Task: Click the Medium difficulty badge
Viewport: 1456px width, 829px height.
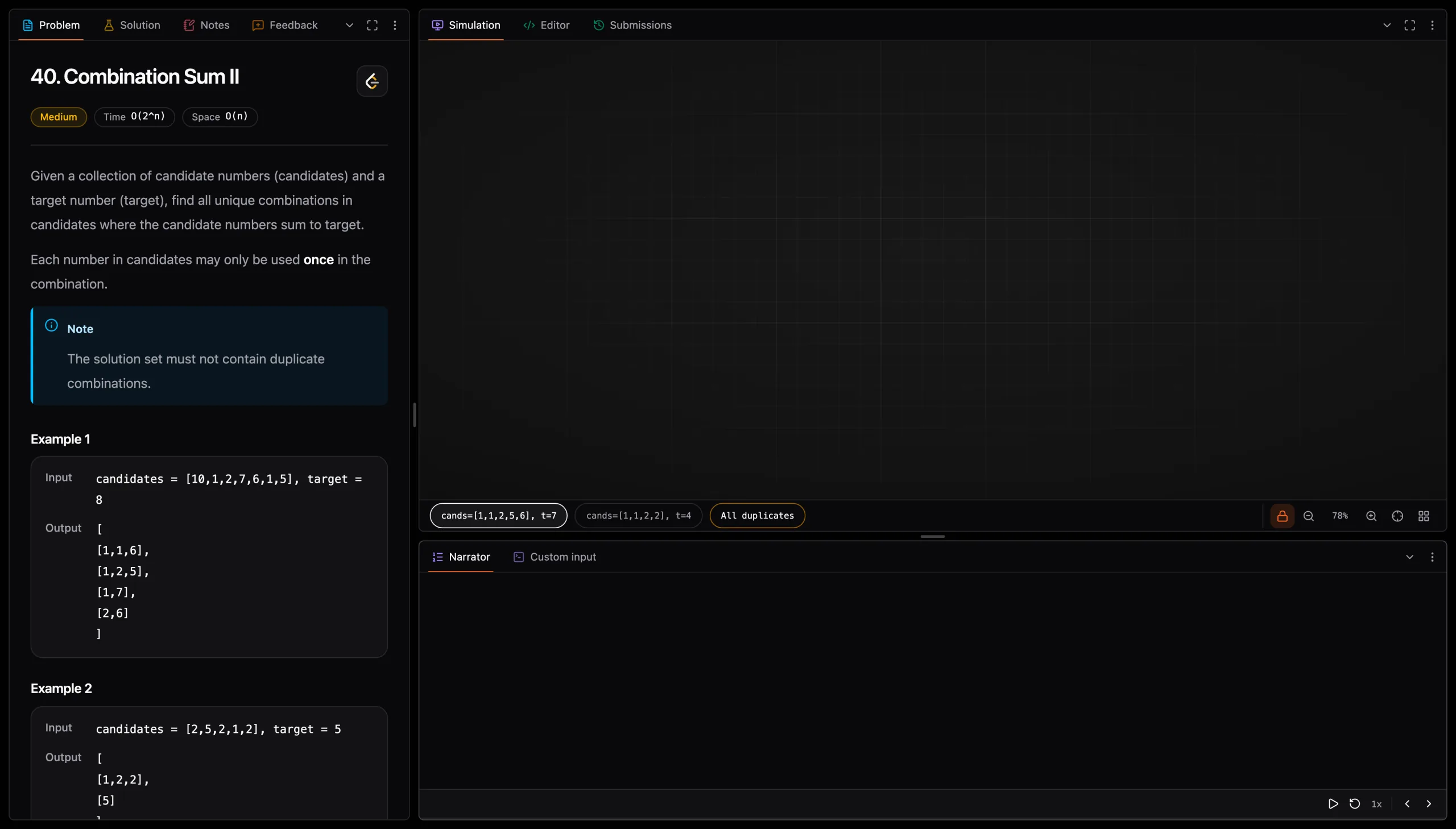Action: coord(59,117)
